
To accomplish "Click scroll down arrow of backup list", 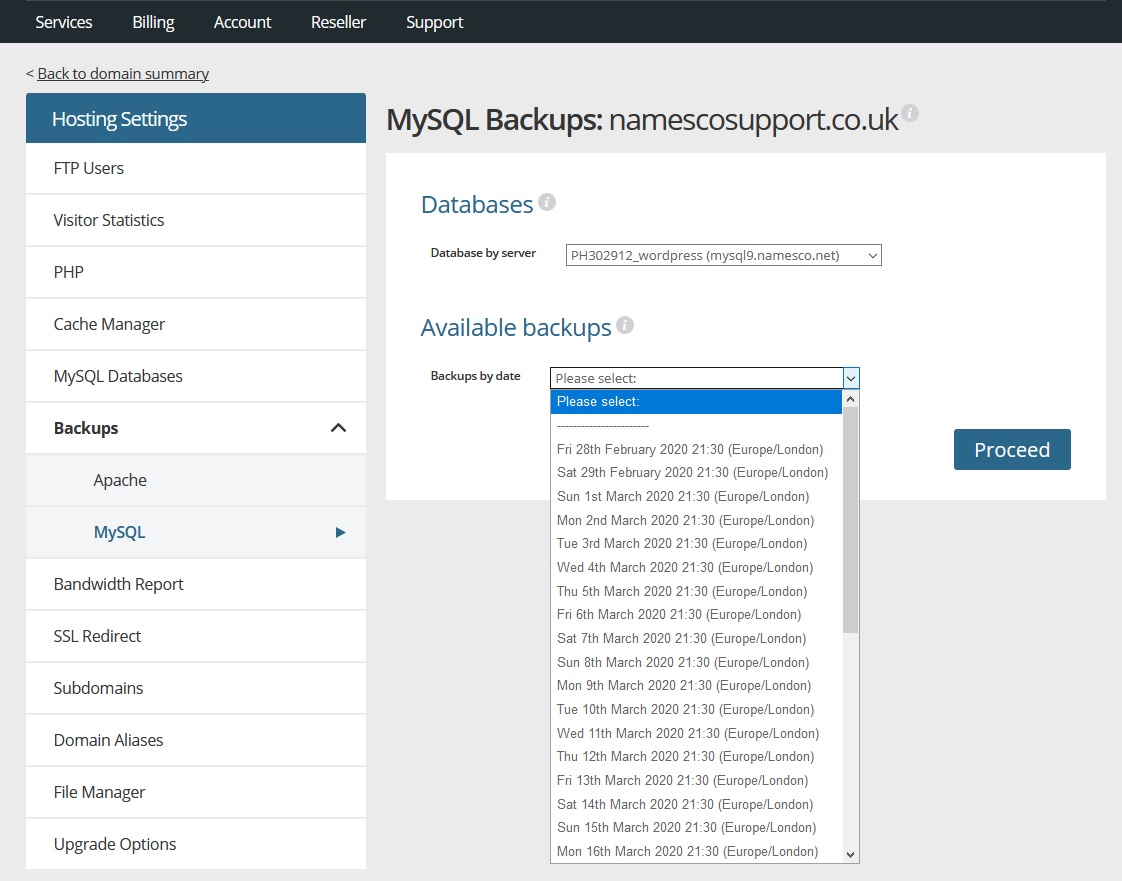I will pos(850,854).
